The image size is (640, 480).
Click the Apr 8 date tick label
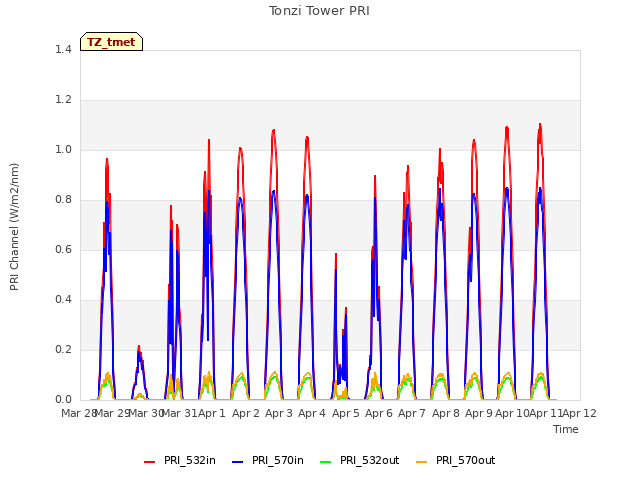tap(446, 413)
